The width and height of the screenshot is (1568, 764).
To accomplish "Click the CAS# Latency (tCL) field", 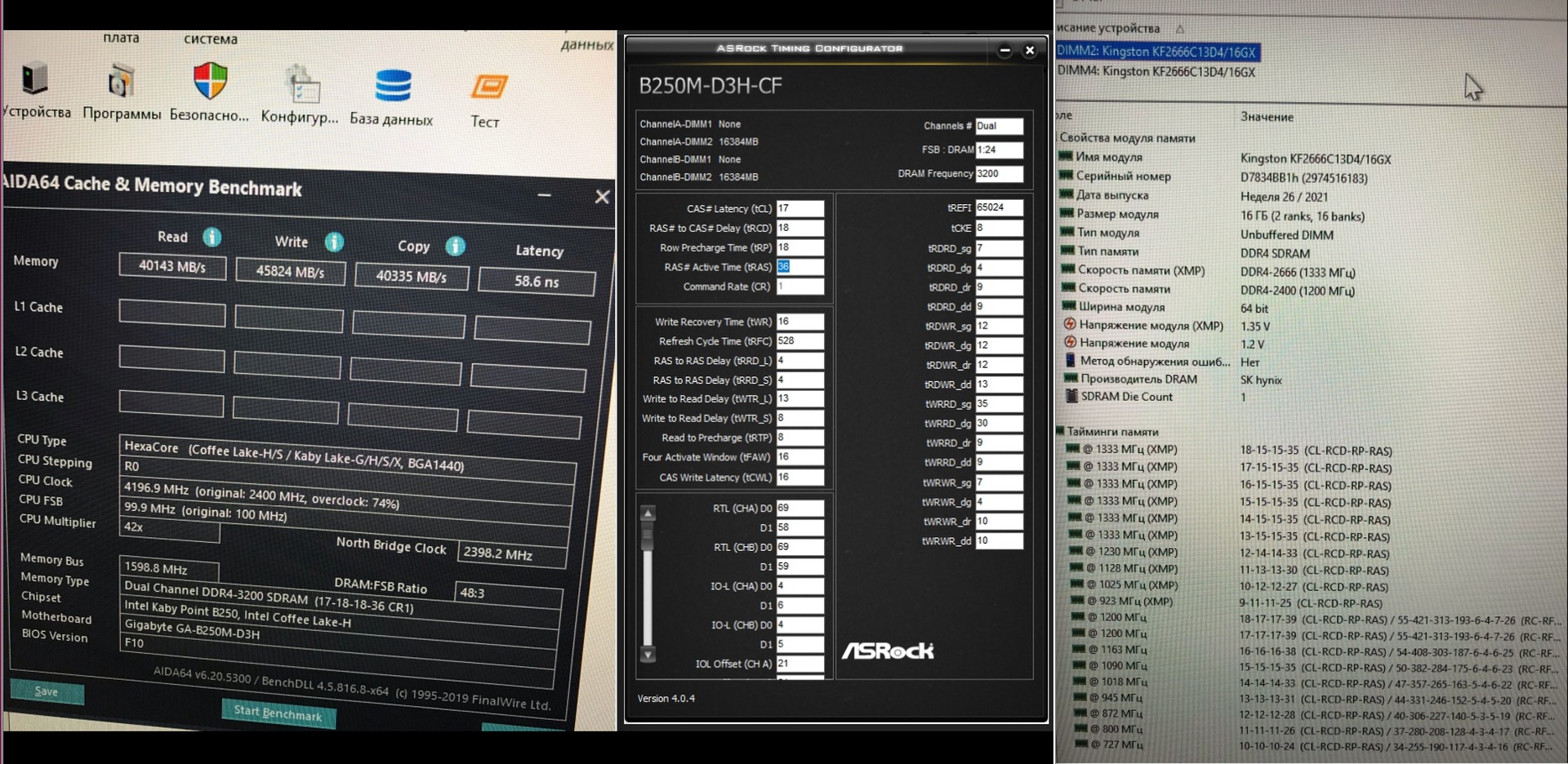I will pyautogui.click(x=800, y=208).
